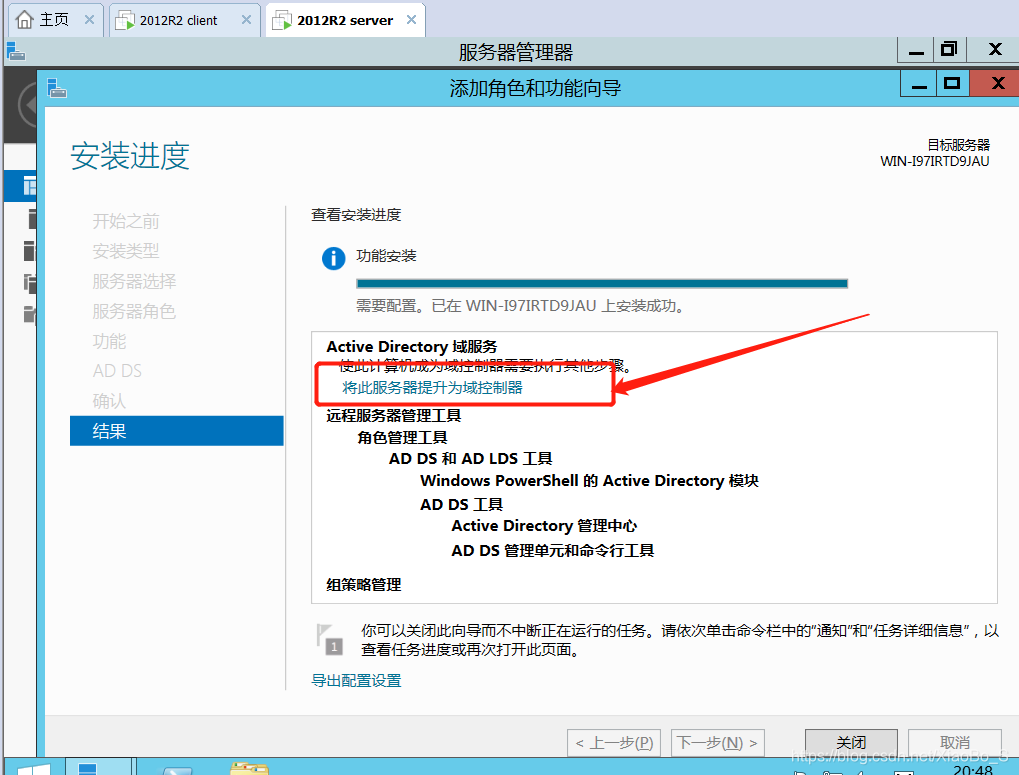Screen dimensions: 1019x775
Task: Click AD DS 工具 entry
Action: click(x=461, y=505)
